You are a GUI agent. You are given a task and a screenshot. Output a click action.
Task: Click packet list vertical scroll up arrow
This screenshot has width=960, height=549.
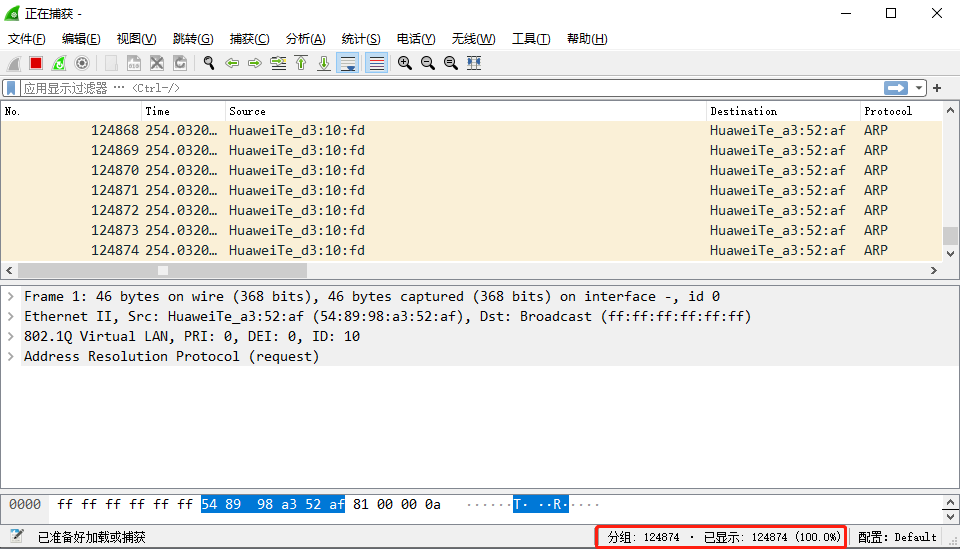pyautogui.click(x=950, y=111)
